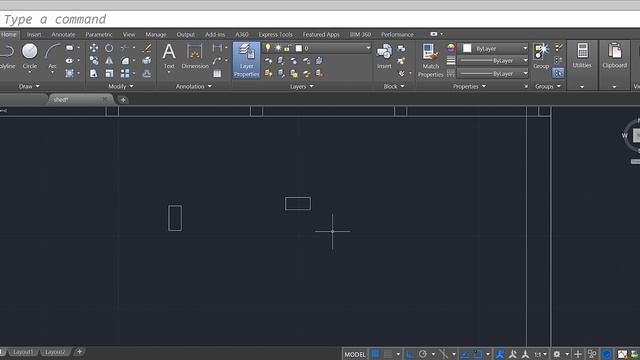Switch to the Parametric ribbon tab
Screen dimensions: 640x360
coord(99,34)
